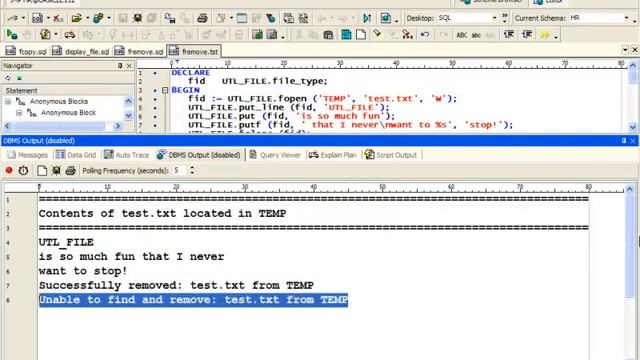Image resolution: width=640 pixels, height=360 pixels.
Task: Click the undo arrow icon
Action: [425, 35]
